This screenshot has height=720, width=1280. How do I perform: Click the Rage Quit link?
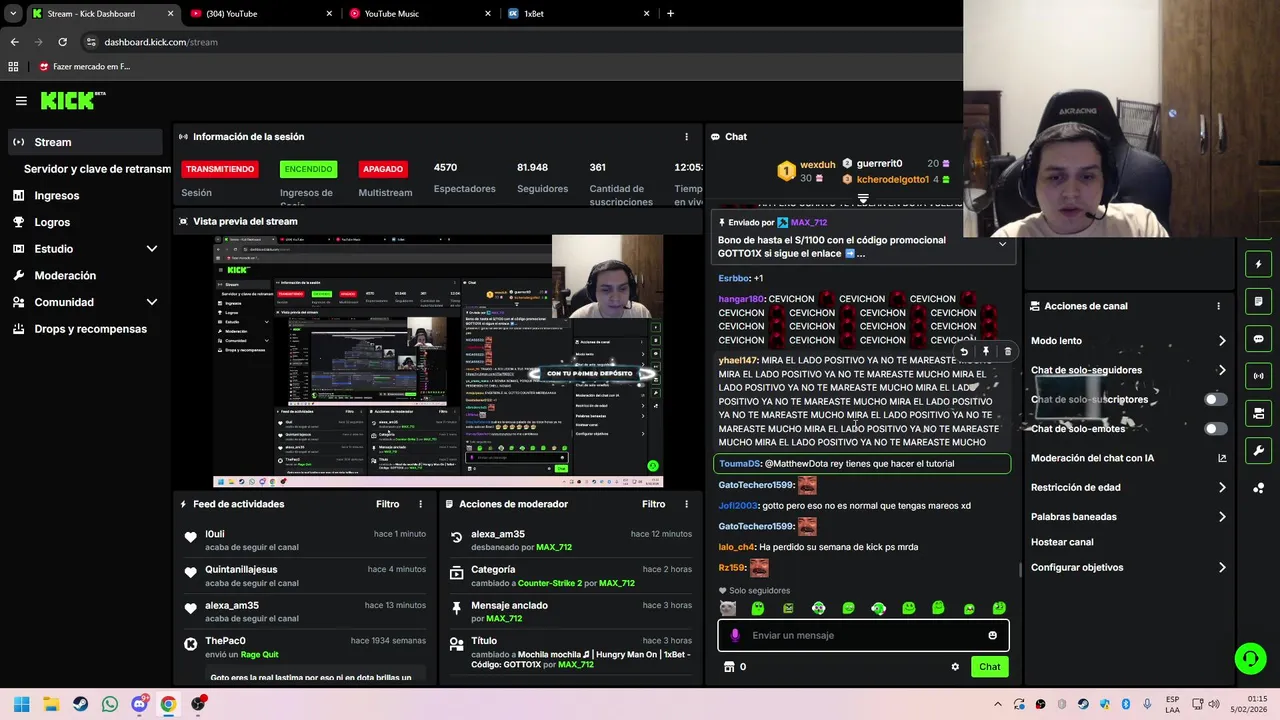click(259, 655)
